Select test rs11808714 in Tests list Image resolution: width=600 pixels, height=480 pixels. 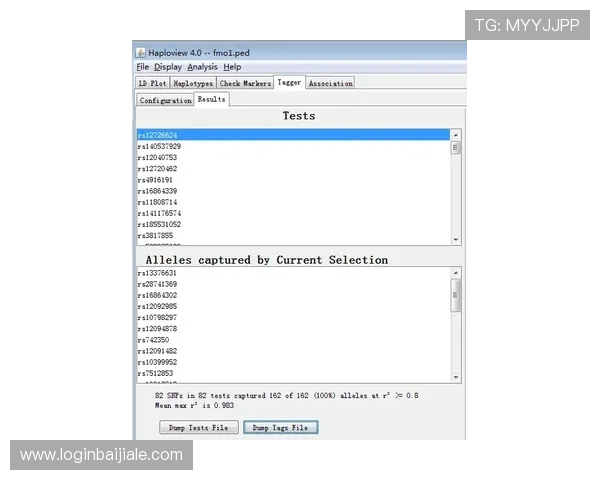[158, 202]
